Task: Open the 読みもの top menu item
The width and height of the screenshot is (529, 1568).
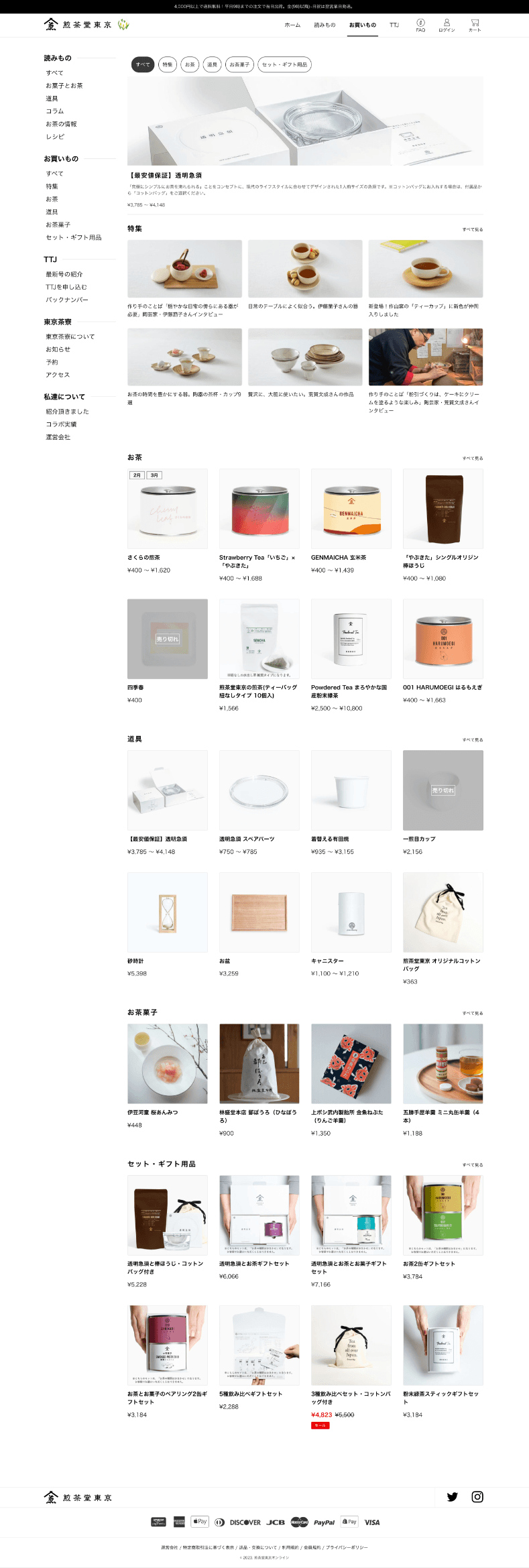Action: tap(325, 25)
